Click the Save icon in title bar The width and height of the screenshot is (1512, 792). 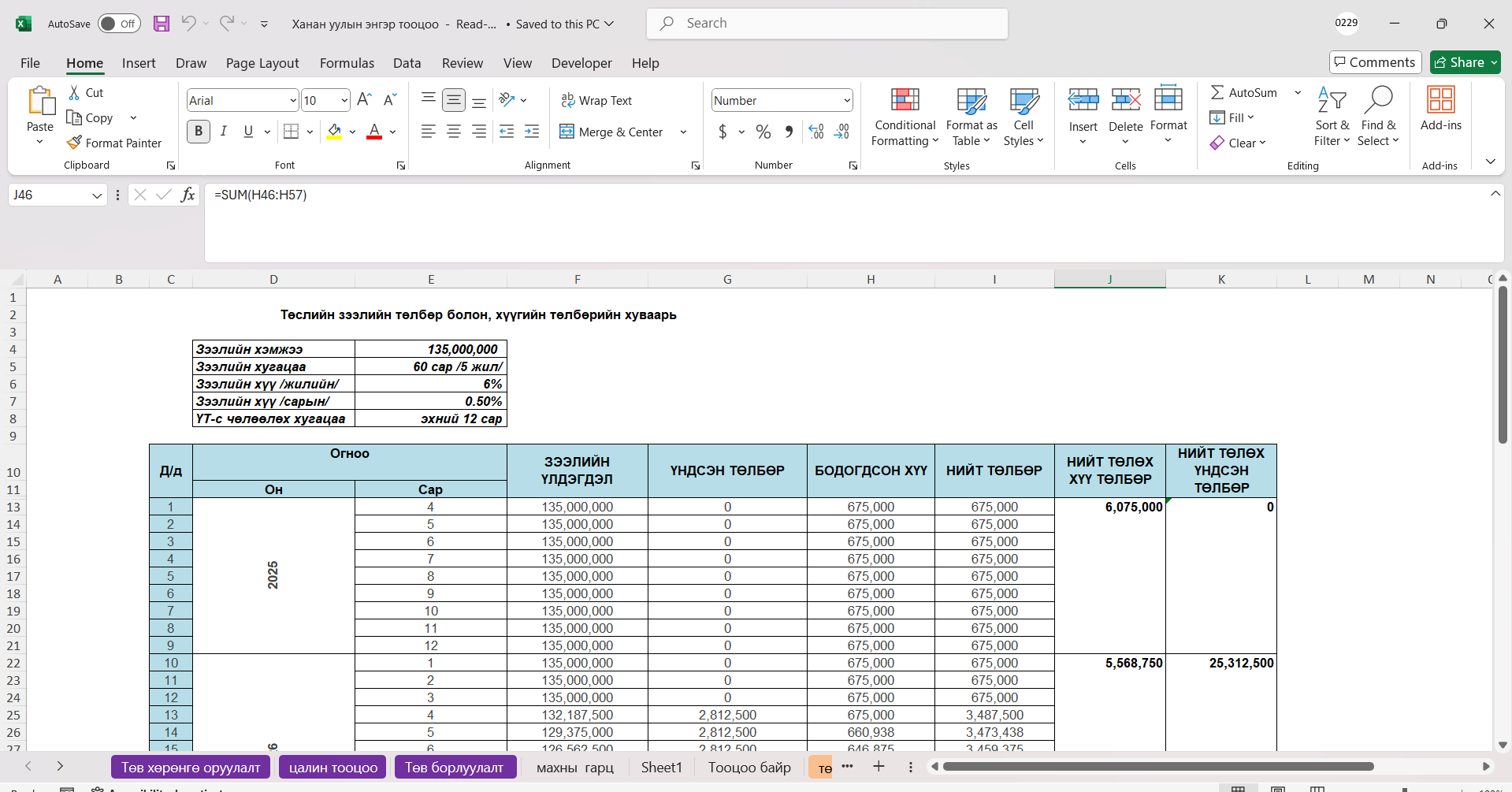click(x=162, y=24)
